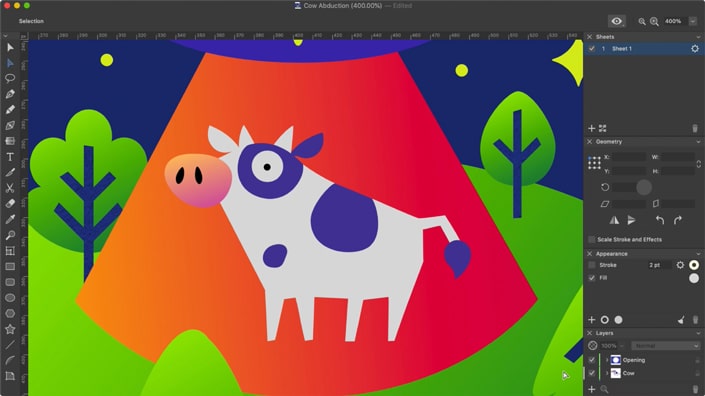Select the Text tool
The image size is (705, 396).
click(10, 157)
